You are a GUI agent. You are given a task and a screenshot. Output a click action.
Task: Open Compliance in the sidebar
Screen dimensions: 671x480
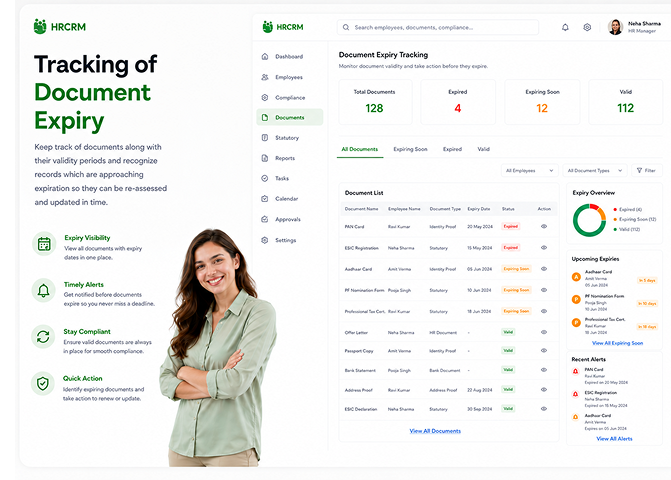(290, 98)
